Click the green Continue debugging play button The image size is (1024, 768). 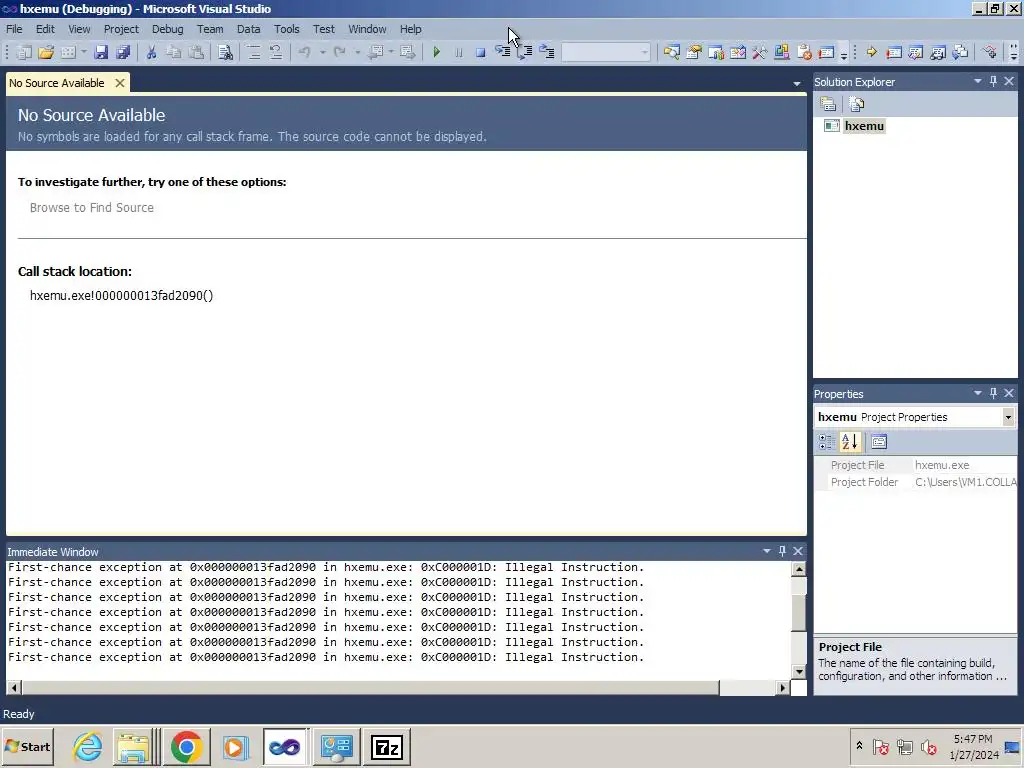coord(437,52)
